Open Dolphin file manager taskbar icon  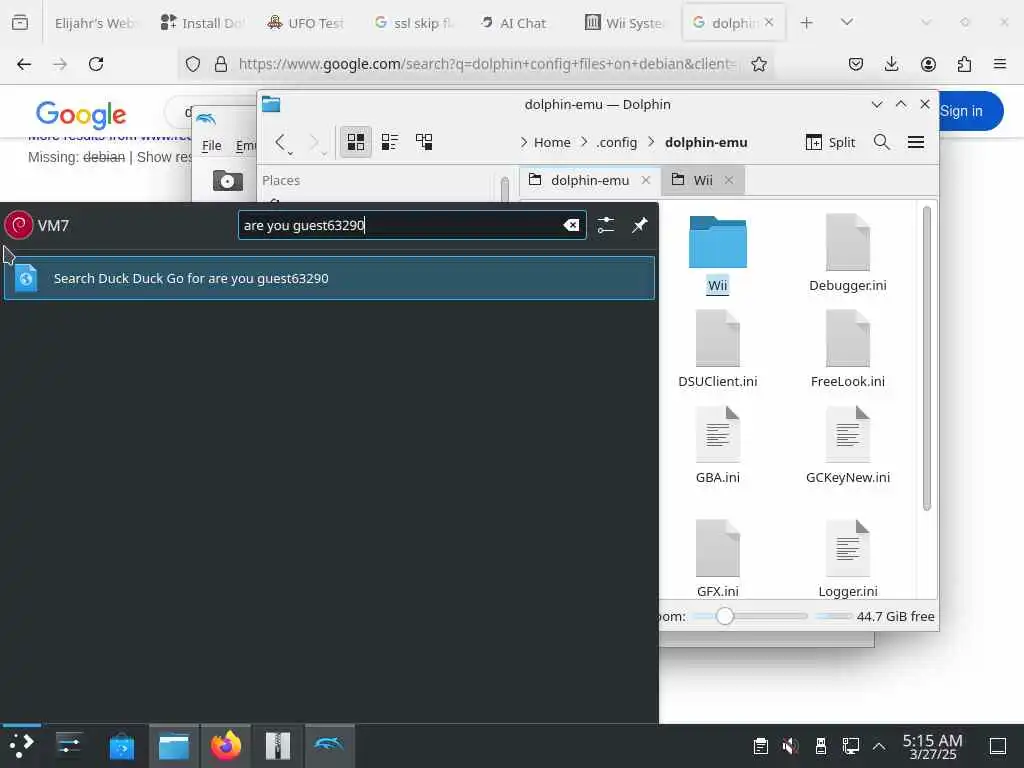coord(174,745)
